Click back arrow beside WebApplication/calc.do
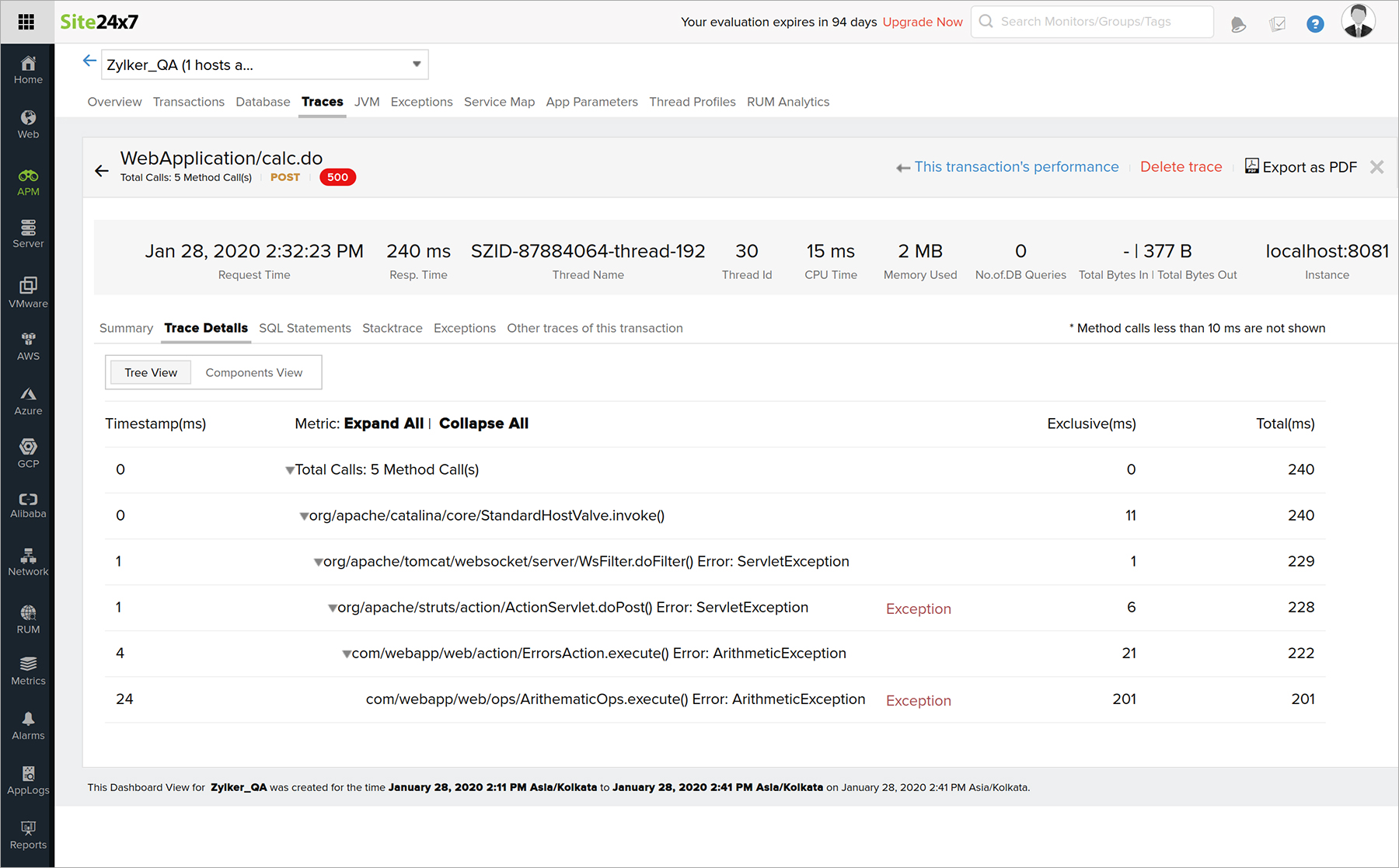 coord(102,171)
